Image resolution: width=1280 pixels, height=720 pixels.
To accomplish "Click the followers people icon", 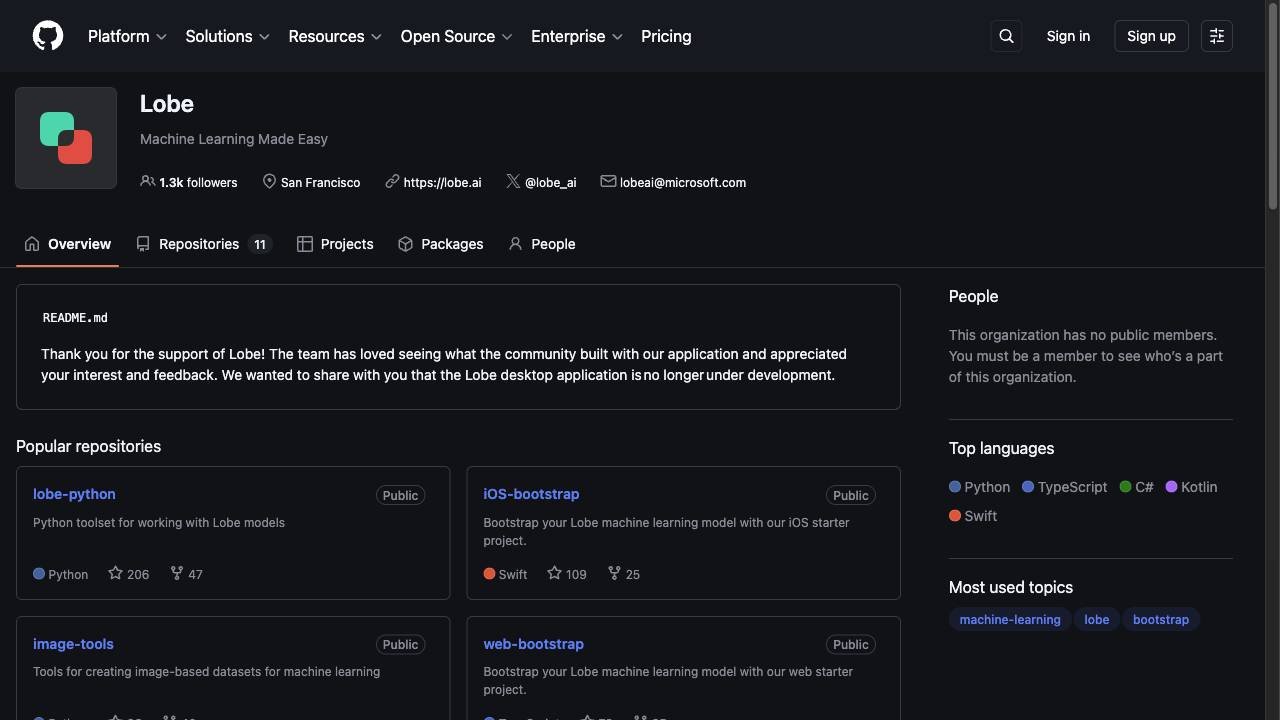I will pos(148,181).
